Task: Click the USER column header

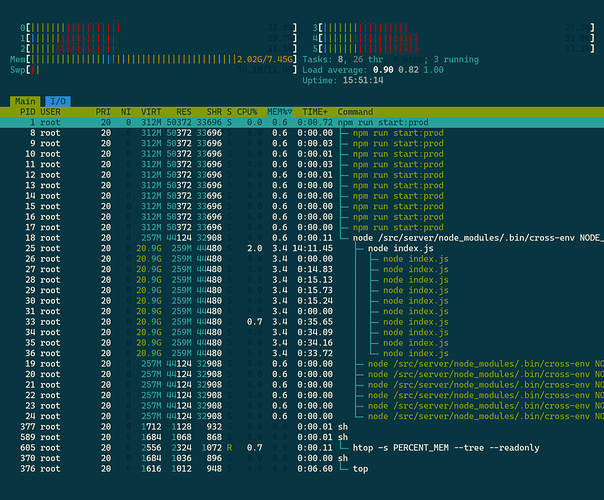Action: click(51, 111)
